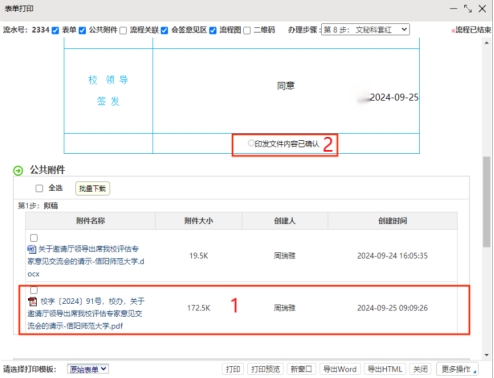Check the 全选 checkbox

click(39, 188)
